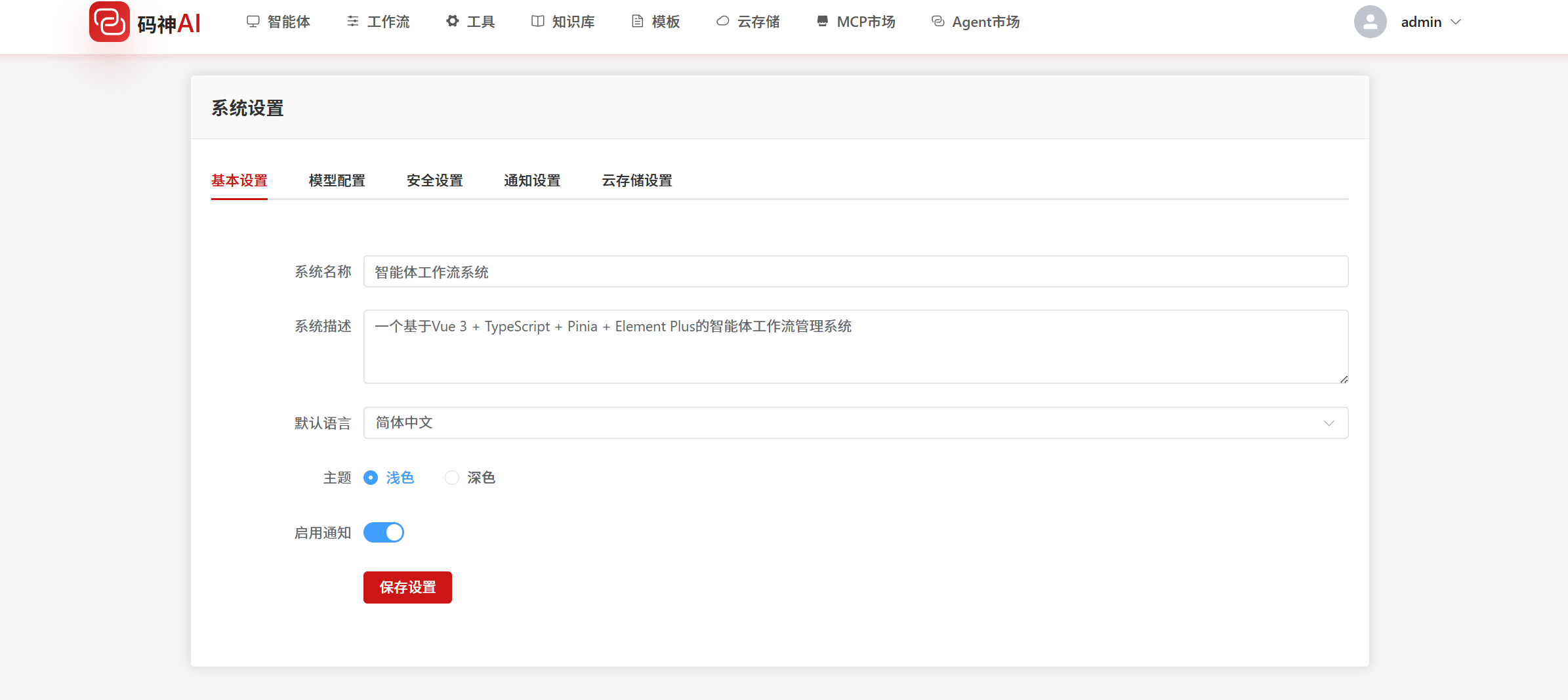Image resolution: width=1568 pixels, height=700 pixels.
Task: Expand the admin account menu arrow
Action: 1456,22
